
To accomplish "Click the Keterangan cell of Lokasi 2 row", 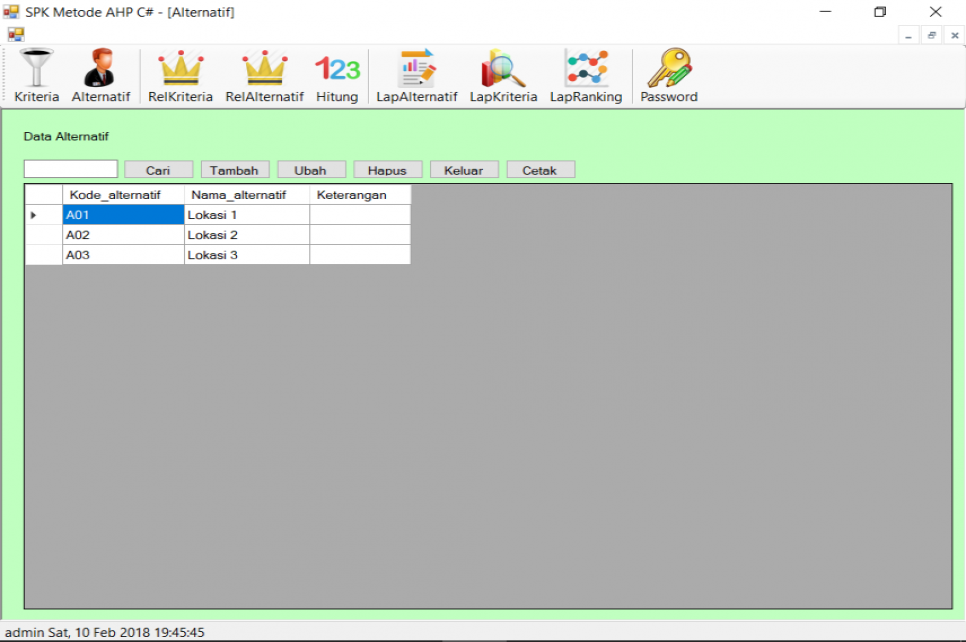I will click(360, 235).
